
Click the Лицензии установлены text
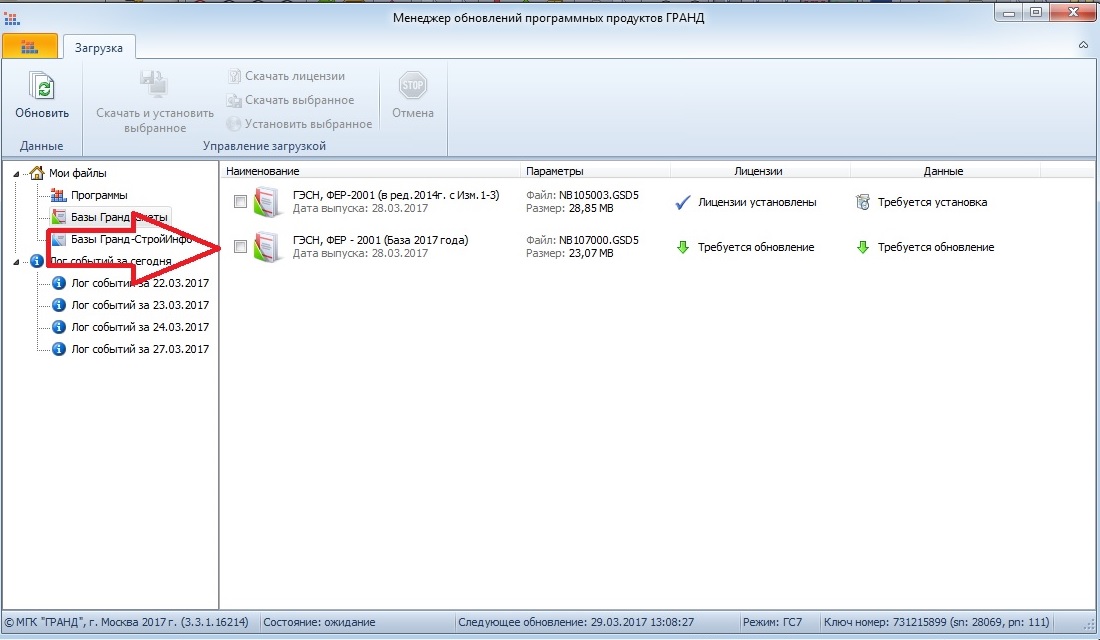click(x=757, y=202)
